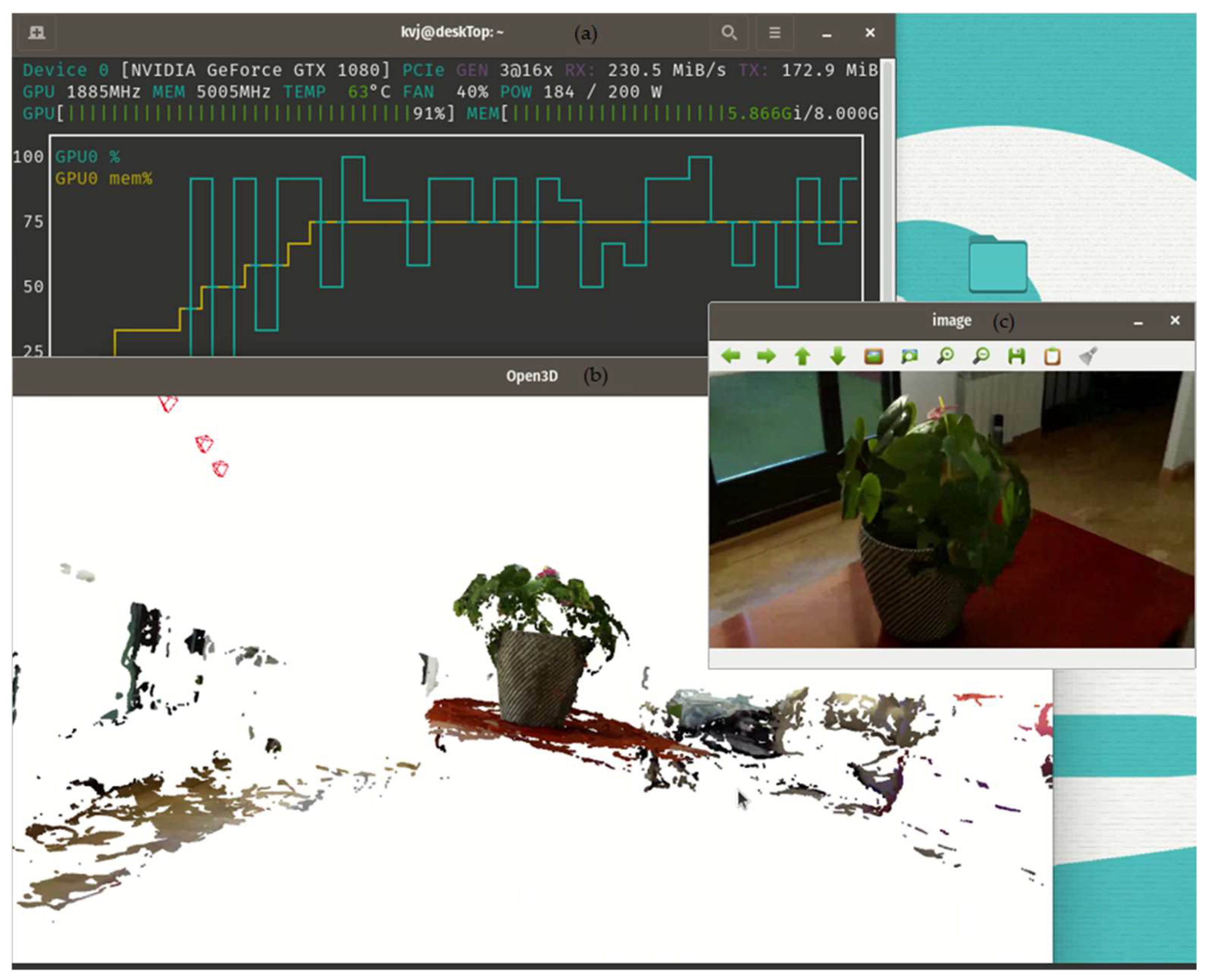Click the '63°C' temperature reading
This screenshot has width=1207, height=980.
pos(369,91)
